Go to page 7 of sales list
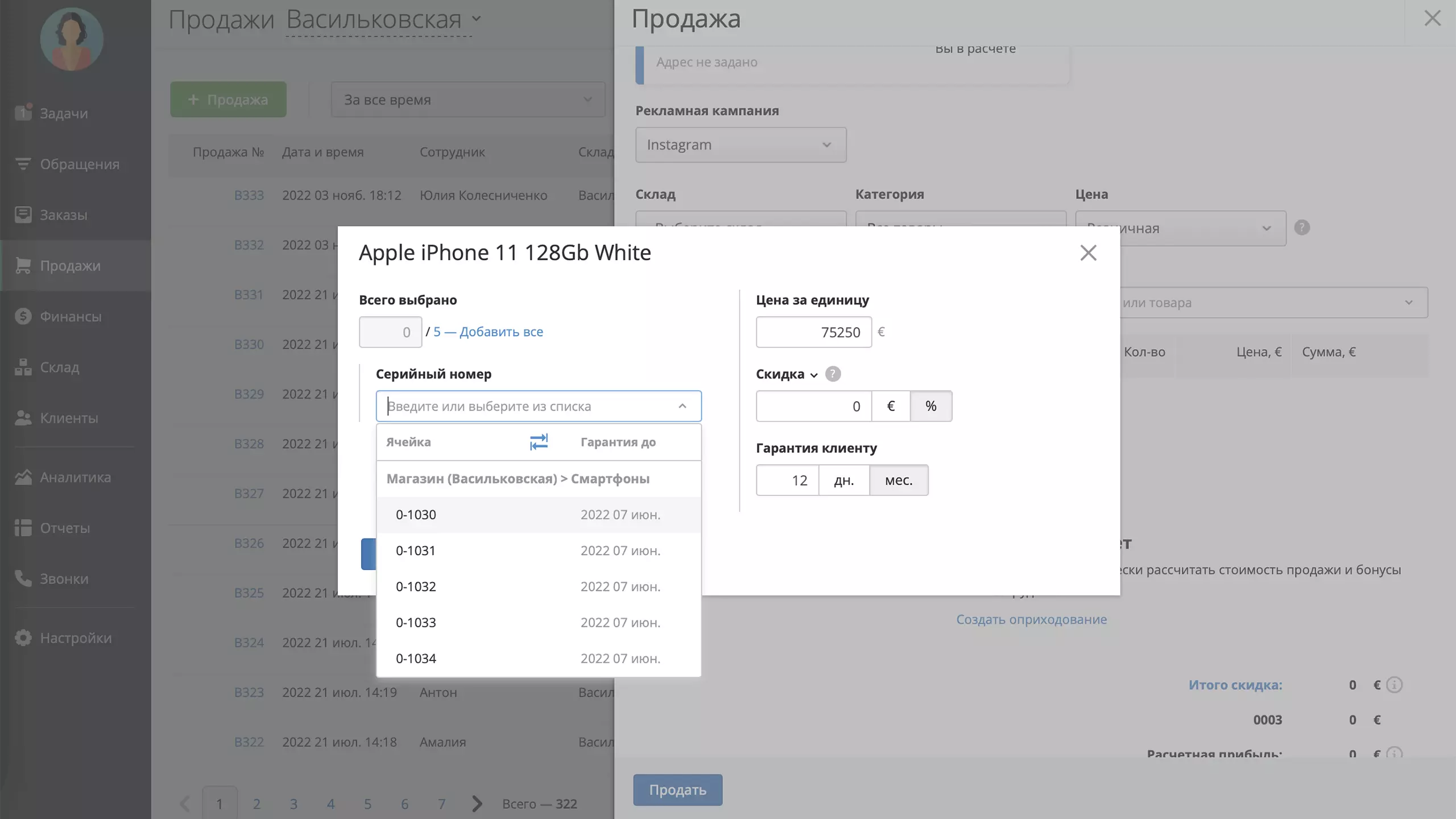This screenshot has height=819, width=1456. tap(441, 804)
